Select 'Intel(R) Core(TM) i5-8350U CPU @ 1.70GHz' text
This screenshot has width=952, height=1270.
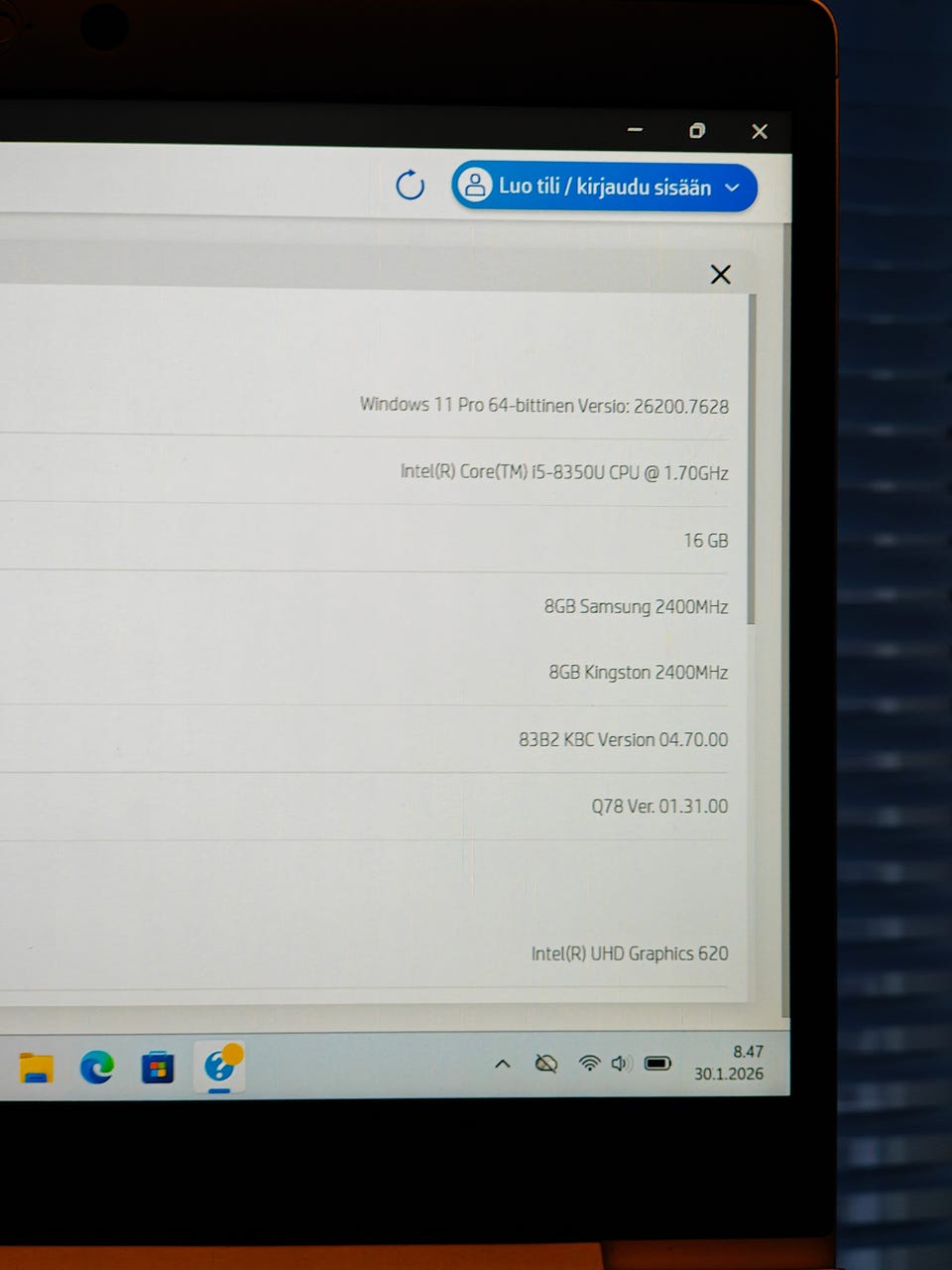click(x=564, y=472)
